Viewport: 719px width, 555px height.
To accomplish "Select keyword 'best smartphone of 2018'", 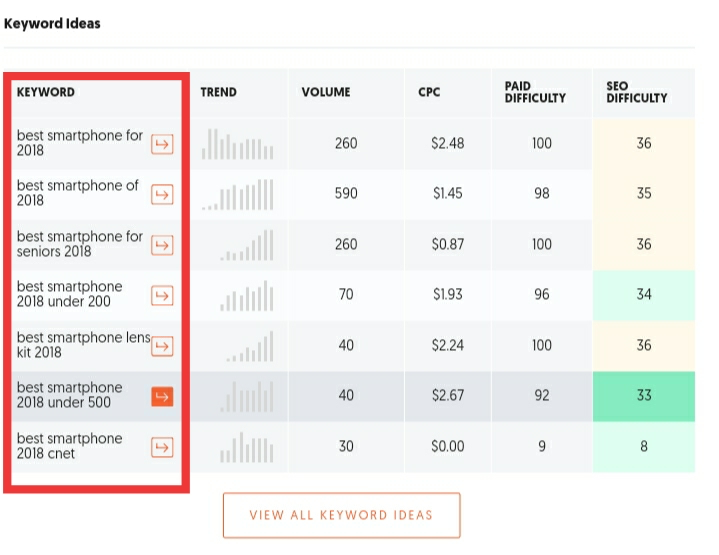I will pos(78,193).
